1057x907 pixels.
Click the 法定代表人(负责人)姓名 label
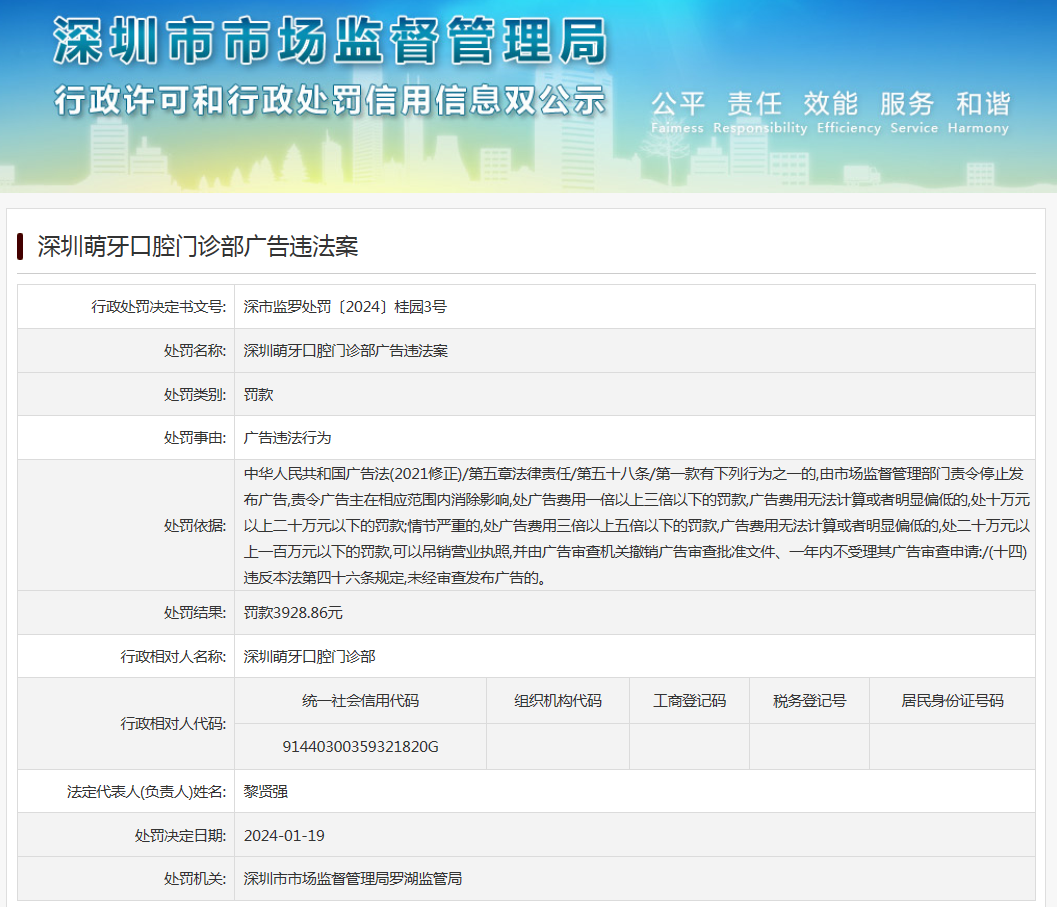146,792
